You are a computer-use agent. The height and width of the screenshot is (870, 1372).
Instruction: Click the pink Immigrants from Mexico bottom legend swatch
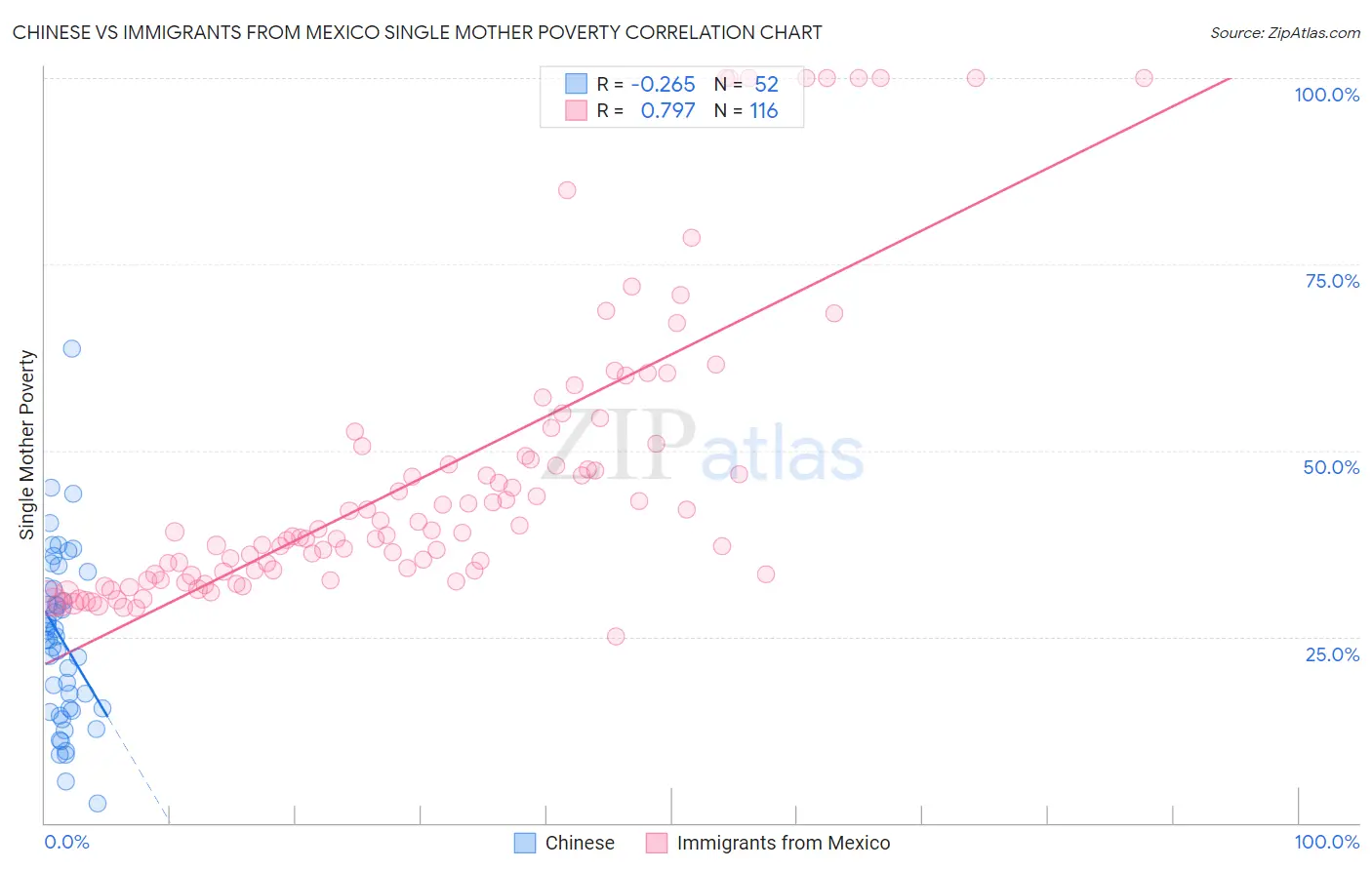click(657, 843)
